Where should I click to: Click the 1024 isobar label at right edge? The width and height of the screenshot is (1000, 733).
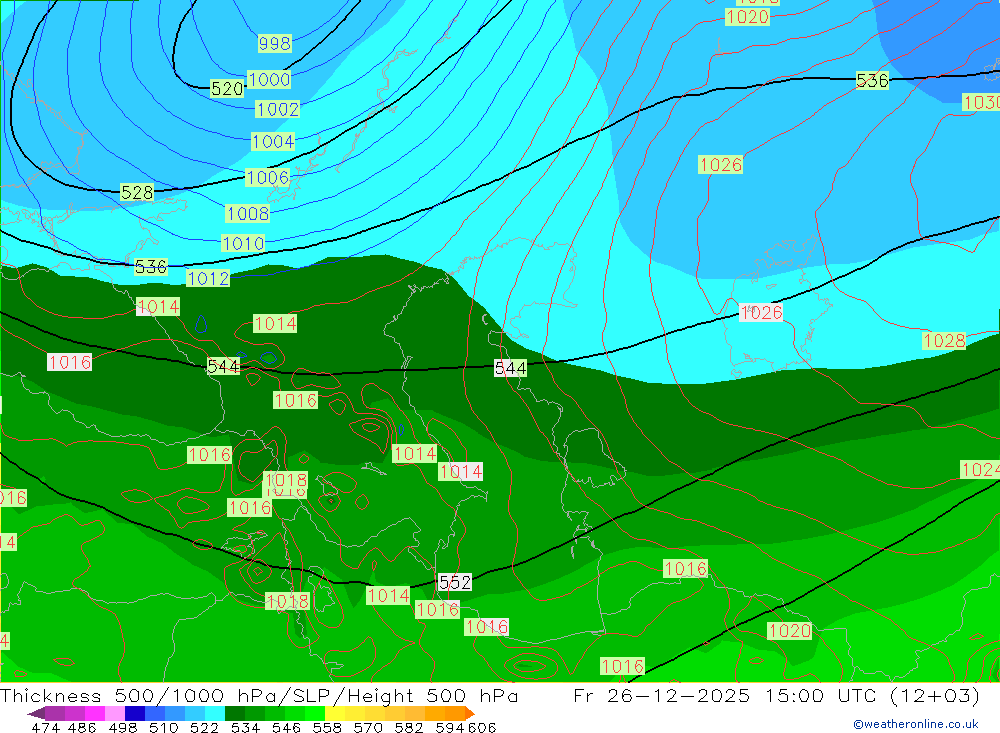pyautogui.click(x=980, y=470)
